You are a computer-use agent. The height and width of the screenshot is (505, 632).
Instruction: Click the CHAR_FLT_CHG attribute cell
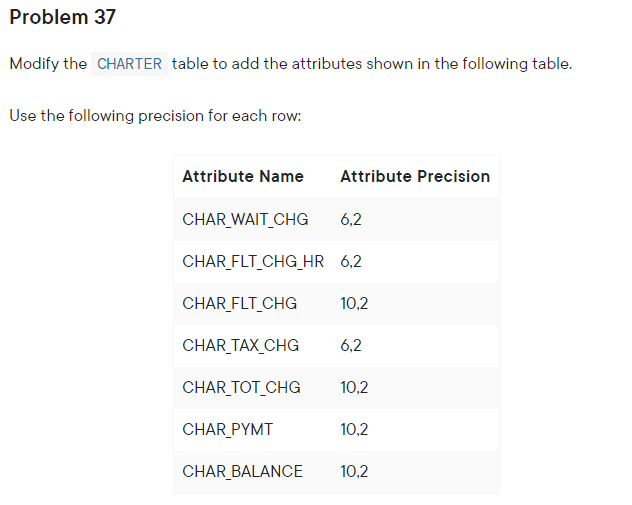tap(240, 304)
